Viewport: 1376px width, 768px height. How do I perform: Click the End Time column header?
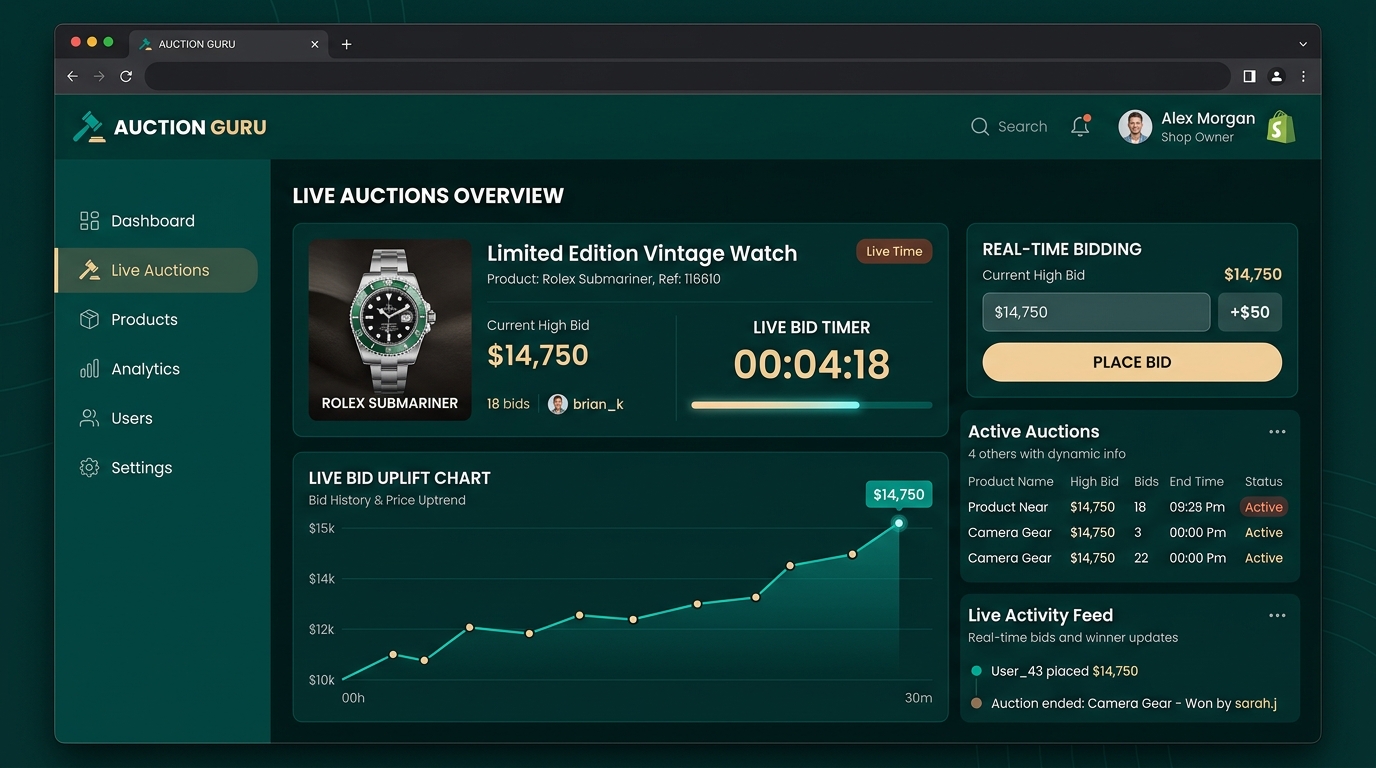click(1196, 482)
